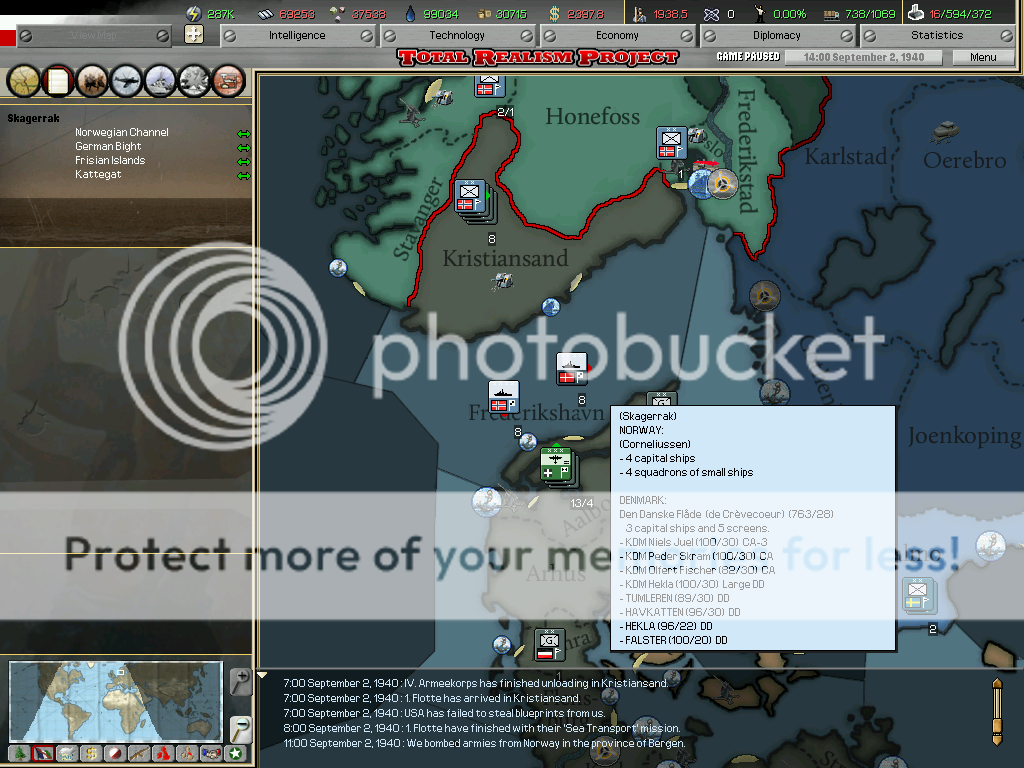Enable economic map mode (dollar sign)

tap(91, 754)
